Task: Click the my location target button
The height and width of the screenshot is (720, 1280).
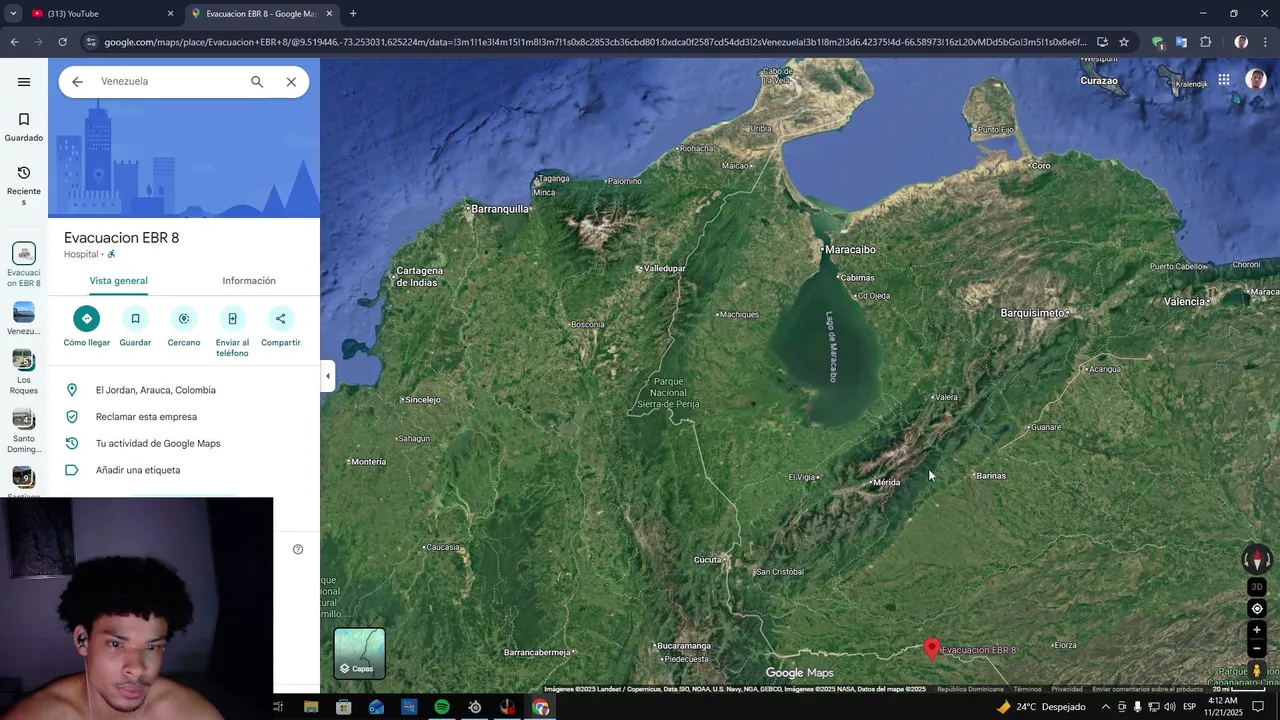Action: click(x=1257, y=609)
